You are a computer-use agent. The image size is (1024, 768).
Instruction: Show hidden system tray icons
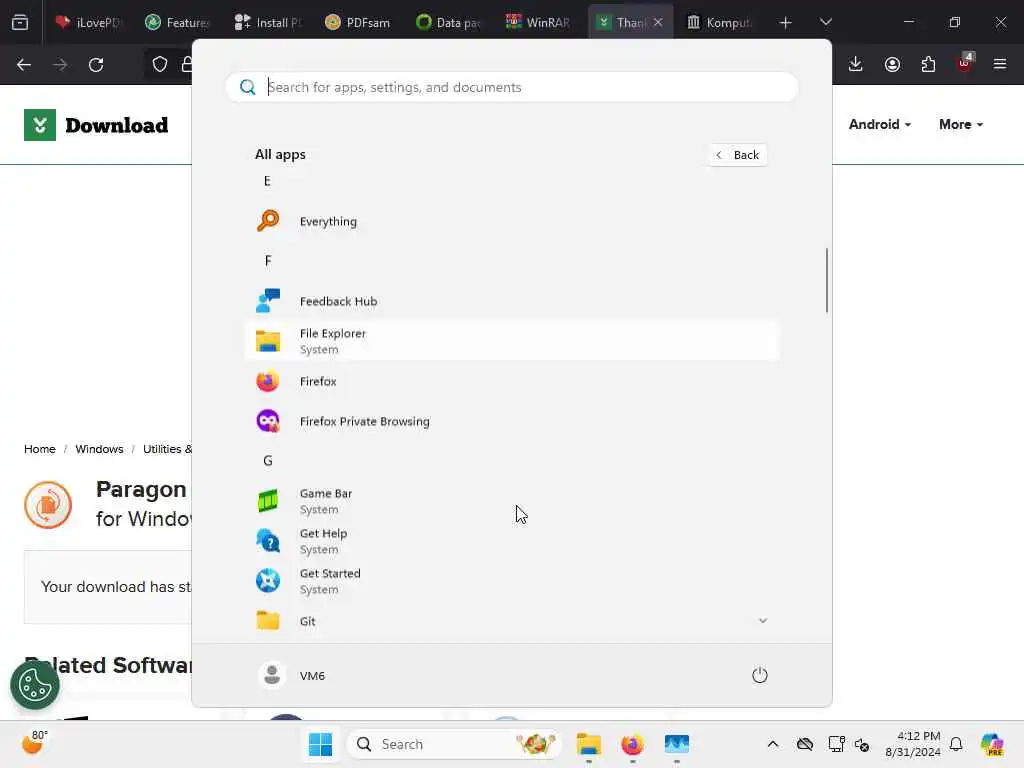773,744
